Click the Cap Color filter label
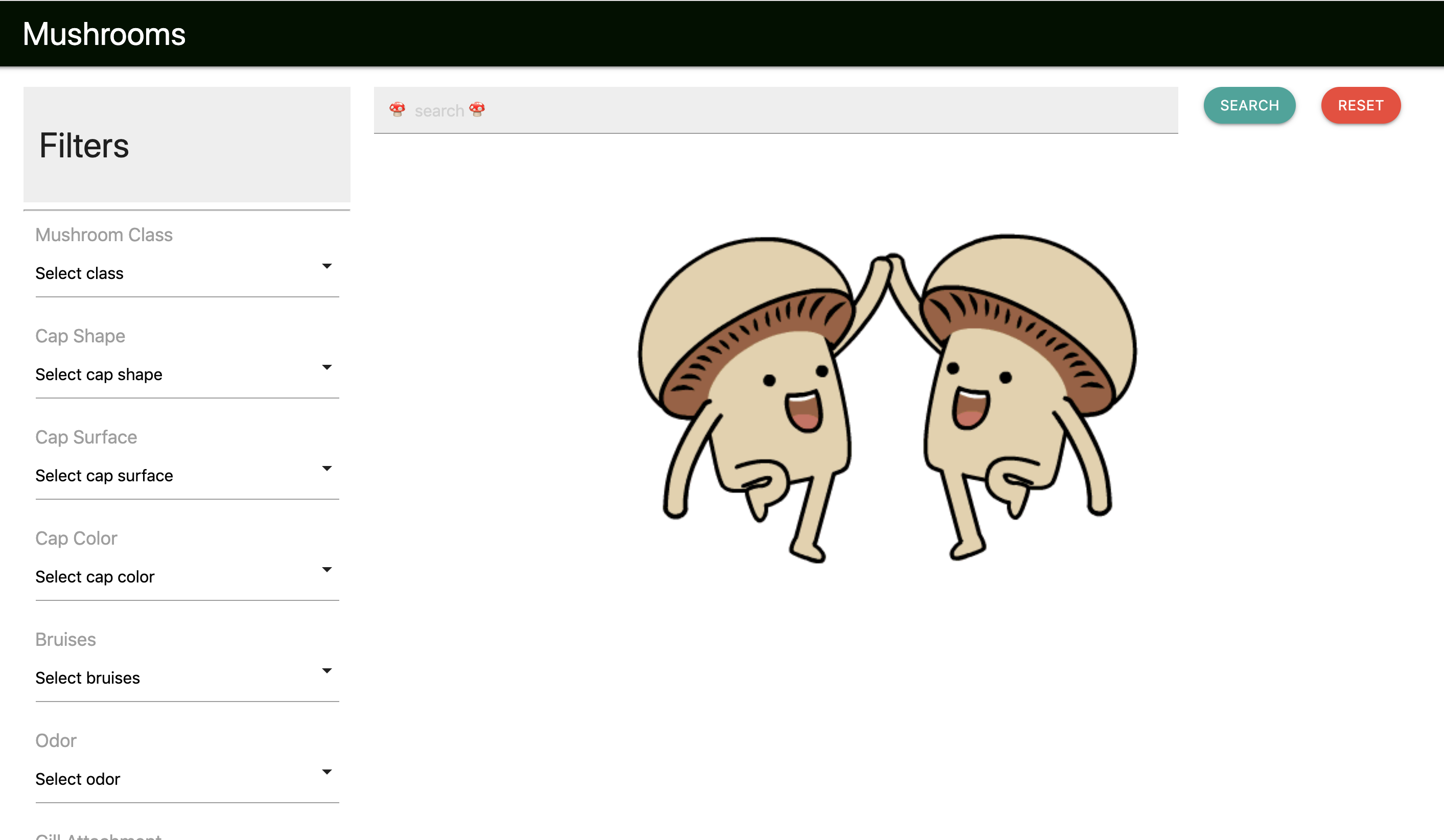The image size is (1444, 840). click(76, 538)
